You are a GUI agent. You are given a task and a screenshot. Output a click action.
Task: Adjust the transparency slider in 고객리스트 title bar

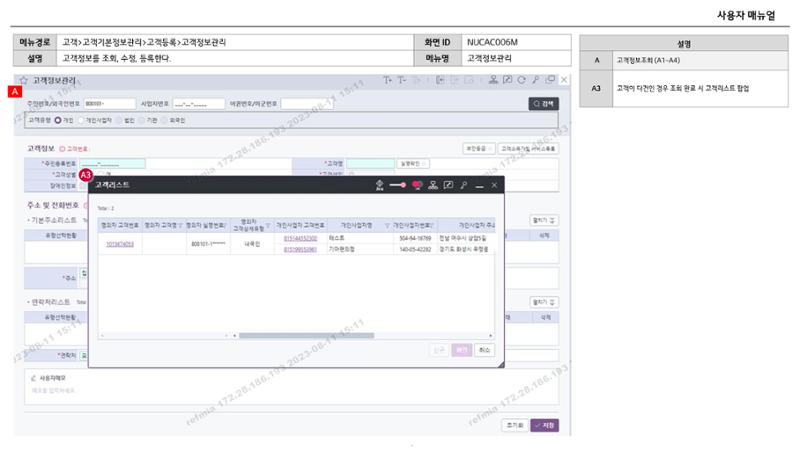click(x=397, y=185)
